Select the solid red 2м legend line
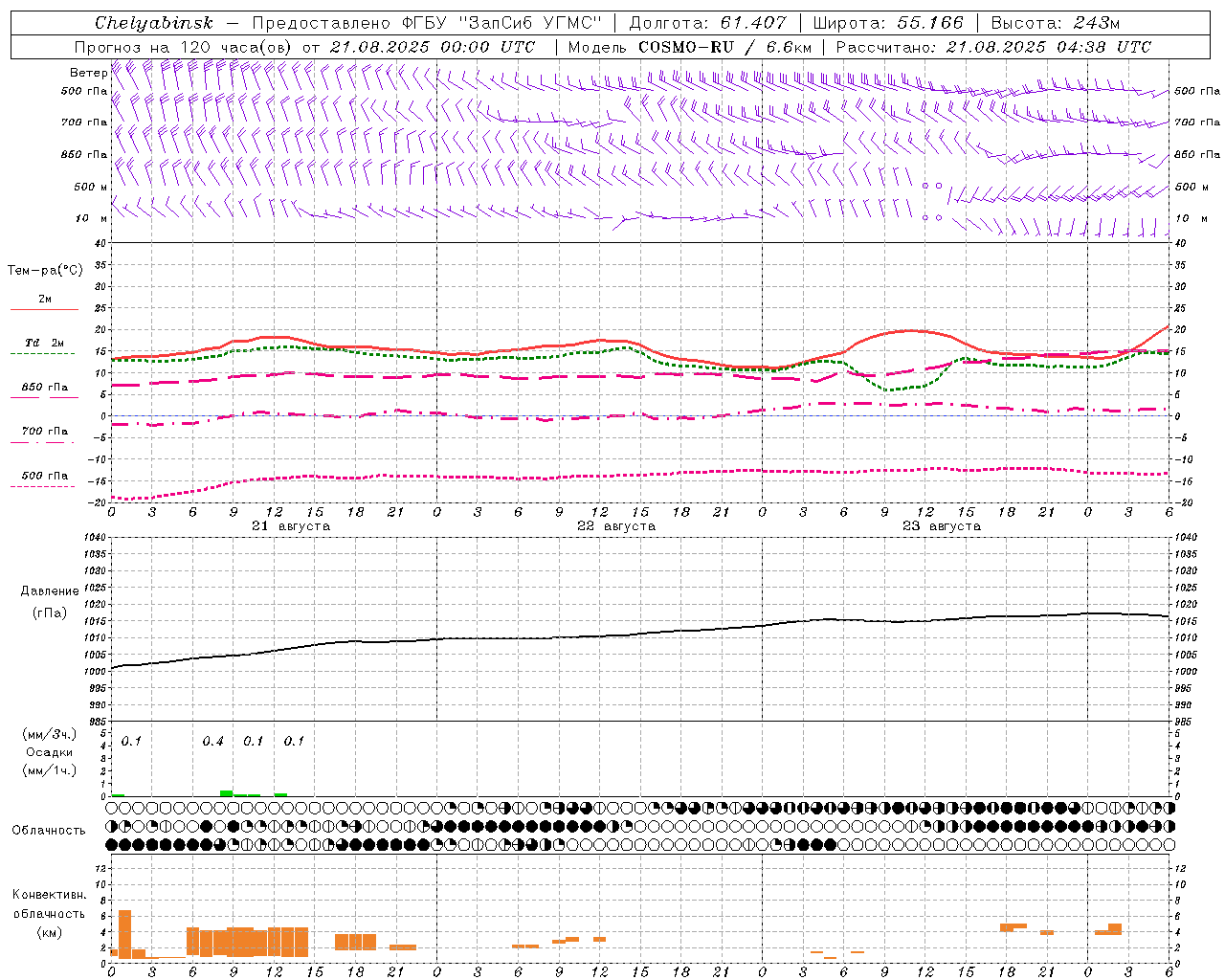 click(x=44, y=309)
